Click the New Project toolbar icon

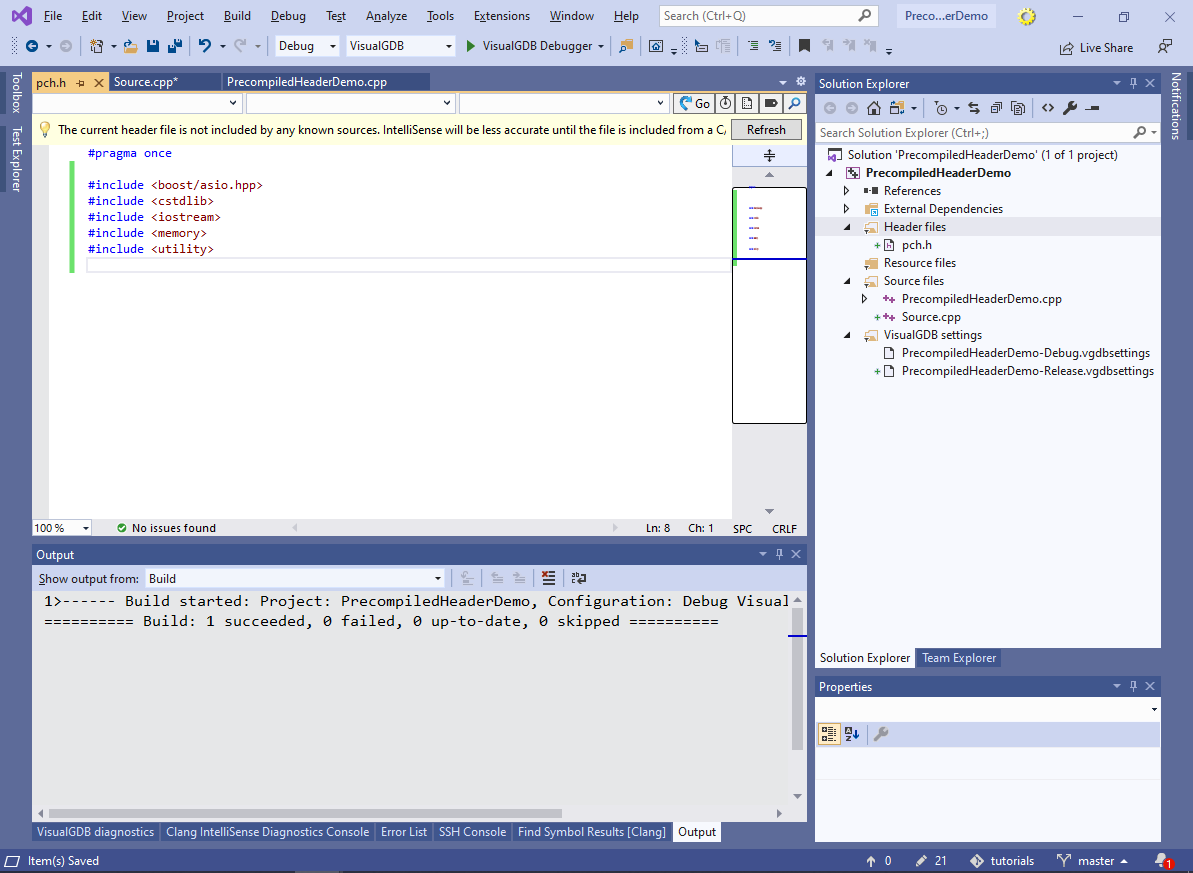coord(97,46)
